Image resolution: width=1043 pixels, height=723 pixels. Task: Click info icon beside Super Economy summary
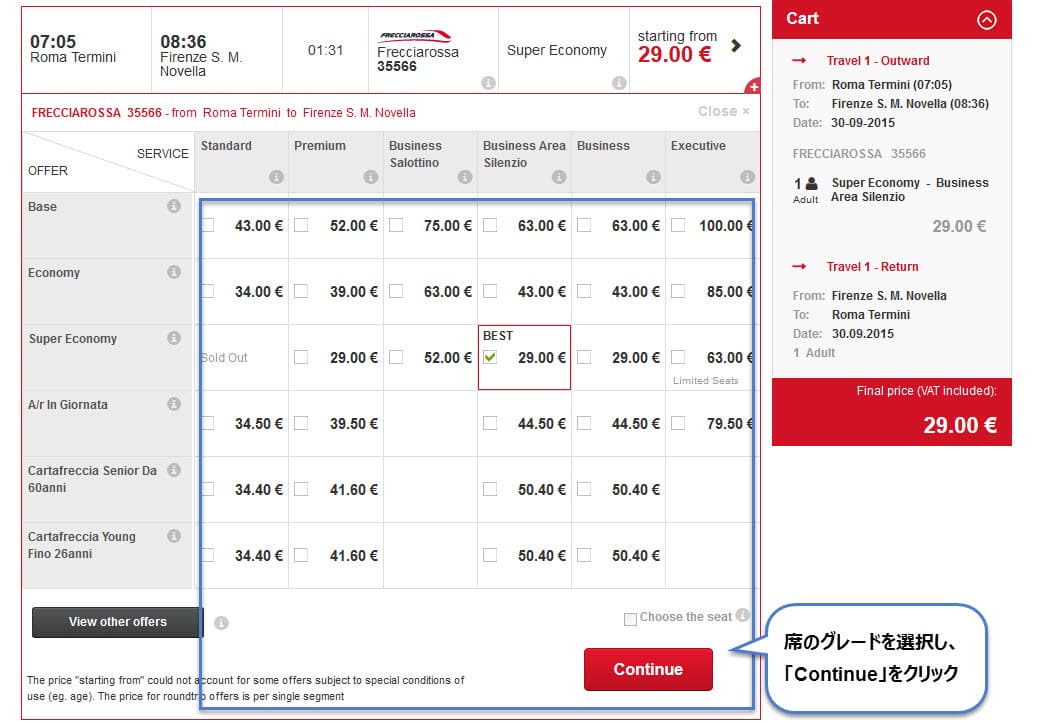tap(619, 82)
